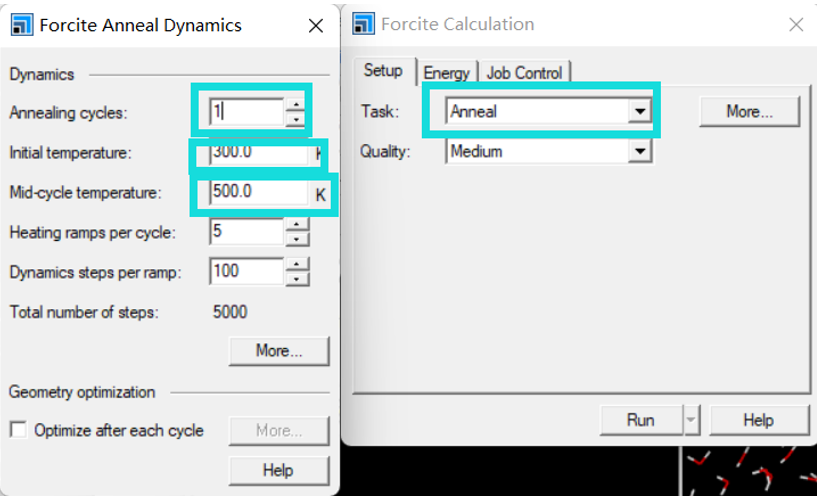817x496 pixels.
Task: Enable Optimize after each cycle checkbox
Action: tap(19, 430)
